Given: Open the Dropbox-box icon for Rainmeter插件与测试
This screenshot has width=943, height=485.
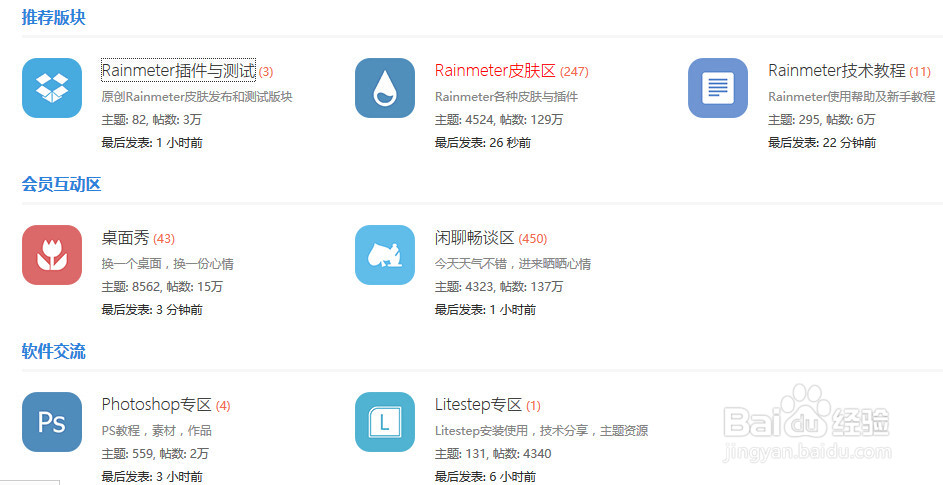Looking at the screenshot, I should point(52,88).
